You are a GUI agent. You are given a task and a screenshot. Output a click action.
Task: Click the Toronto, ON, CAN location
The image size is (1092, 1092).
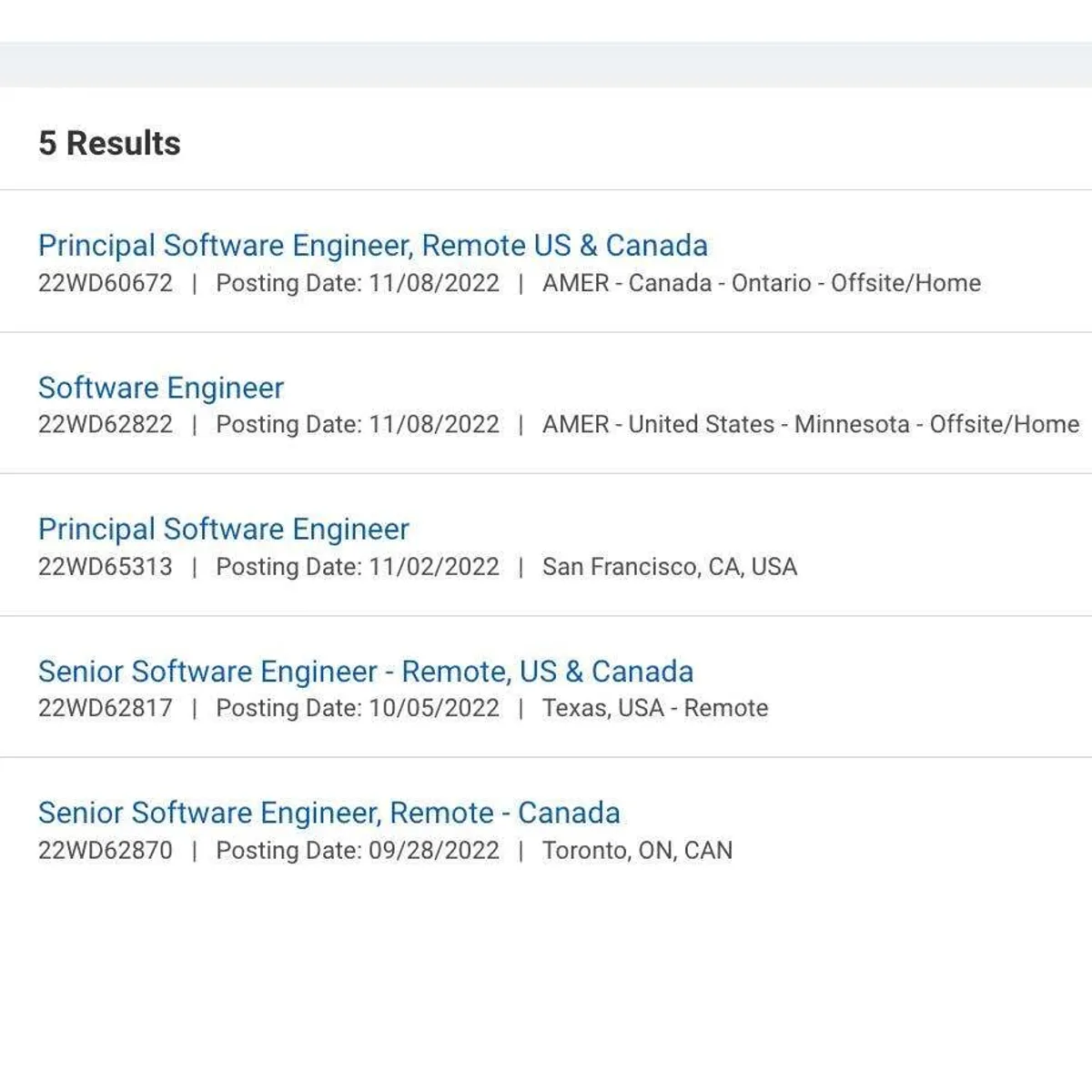(637, 851)
